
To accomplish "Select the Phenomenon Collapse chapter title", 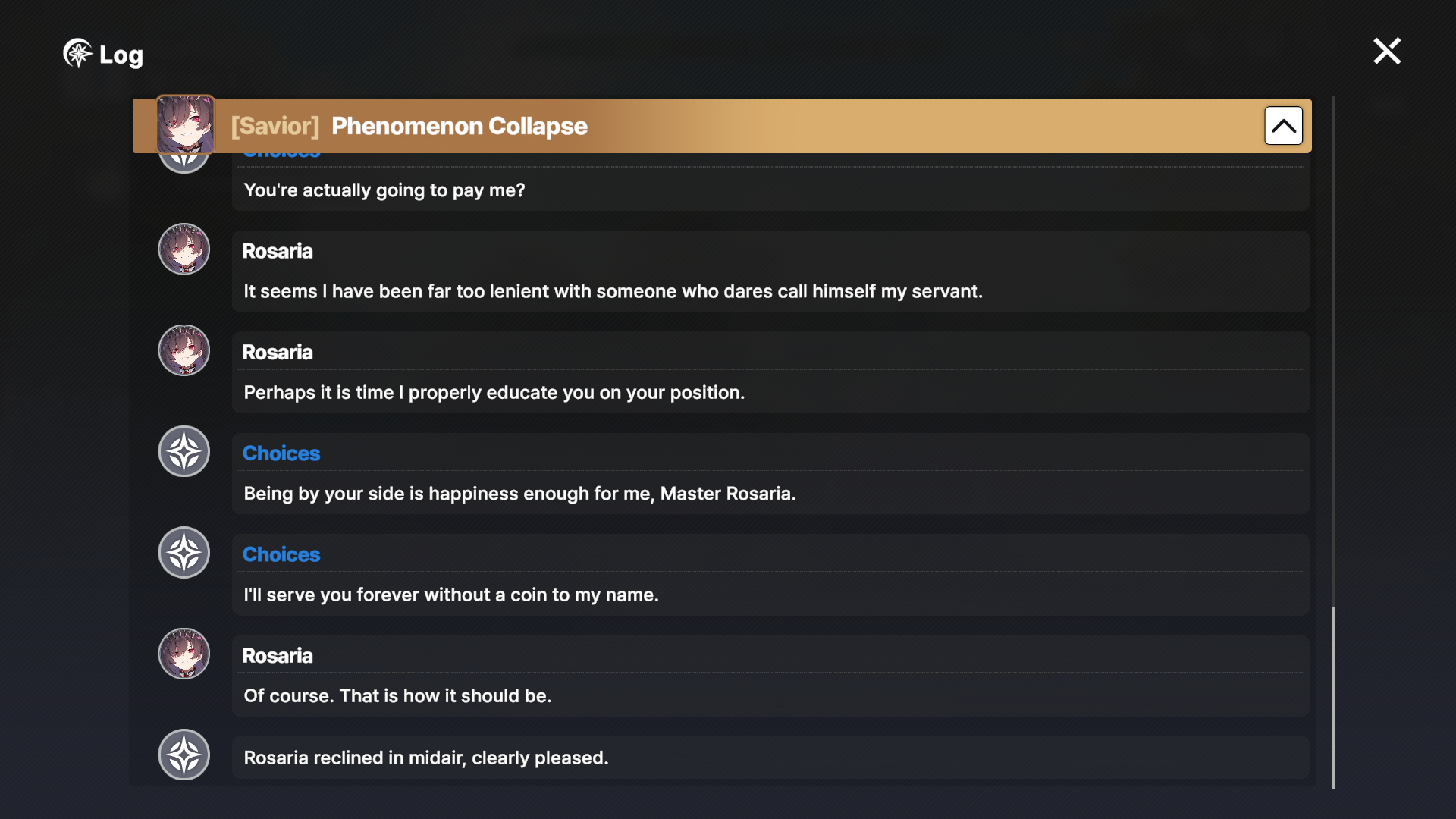I will [x=459, y=126].
